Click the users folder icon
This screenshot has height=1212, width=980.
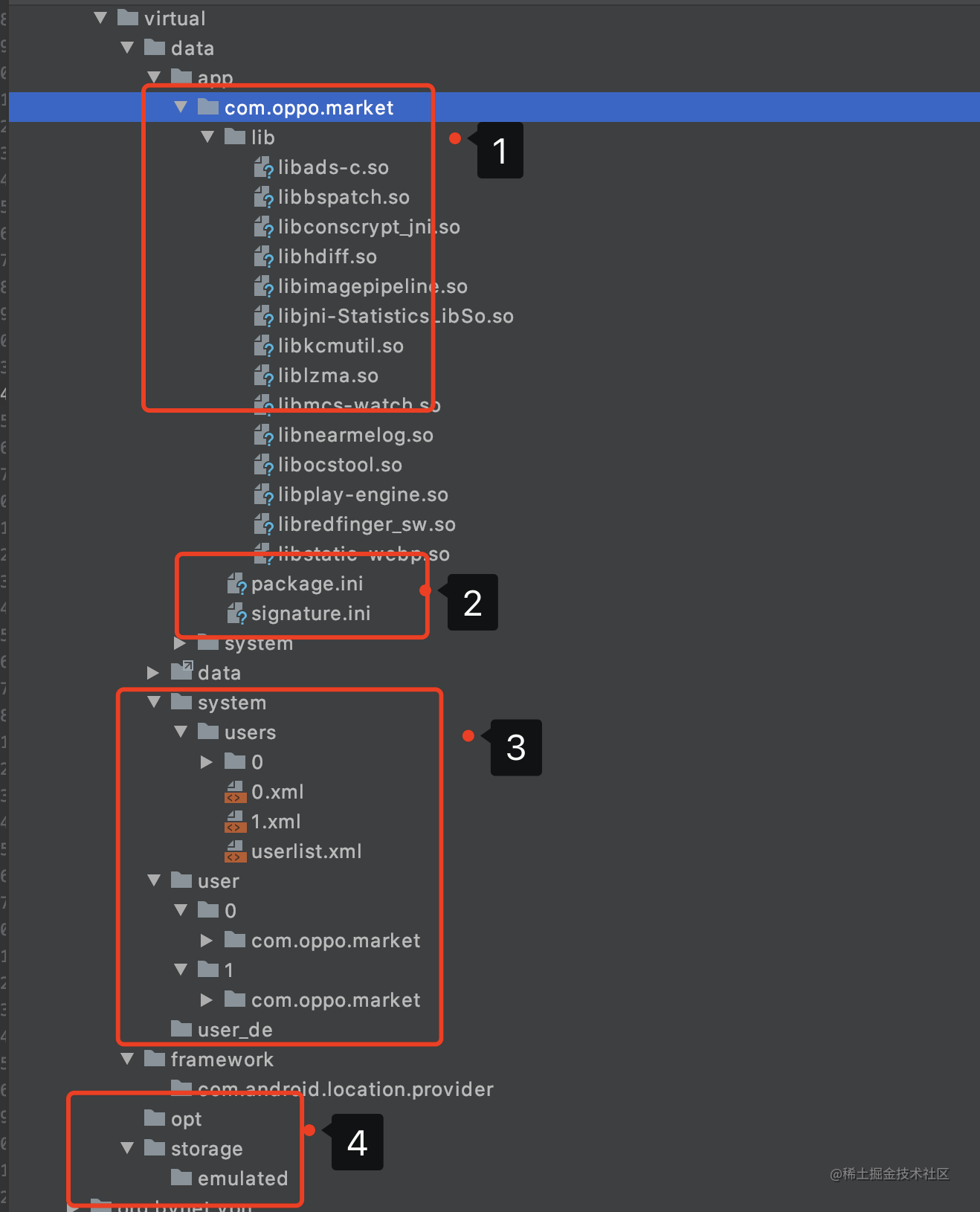[x=208, y=732]
